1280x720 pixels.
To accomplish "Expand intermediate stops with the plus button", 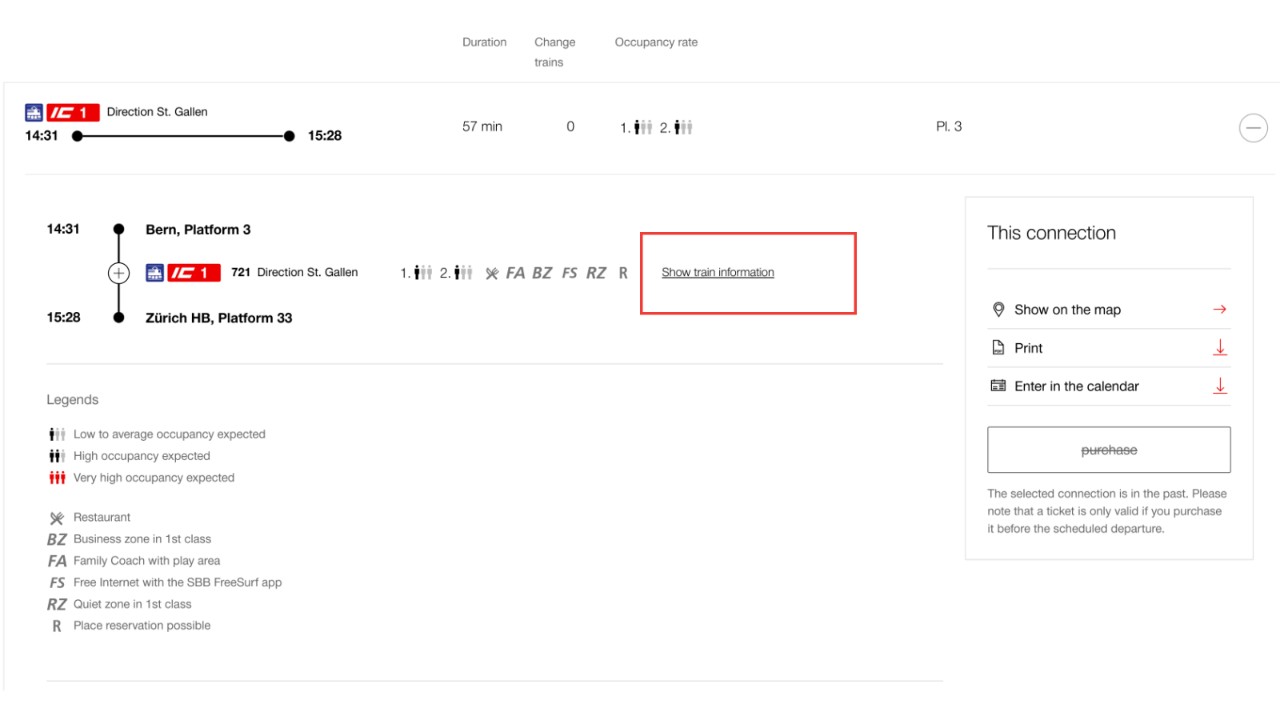I will point(119,271).
